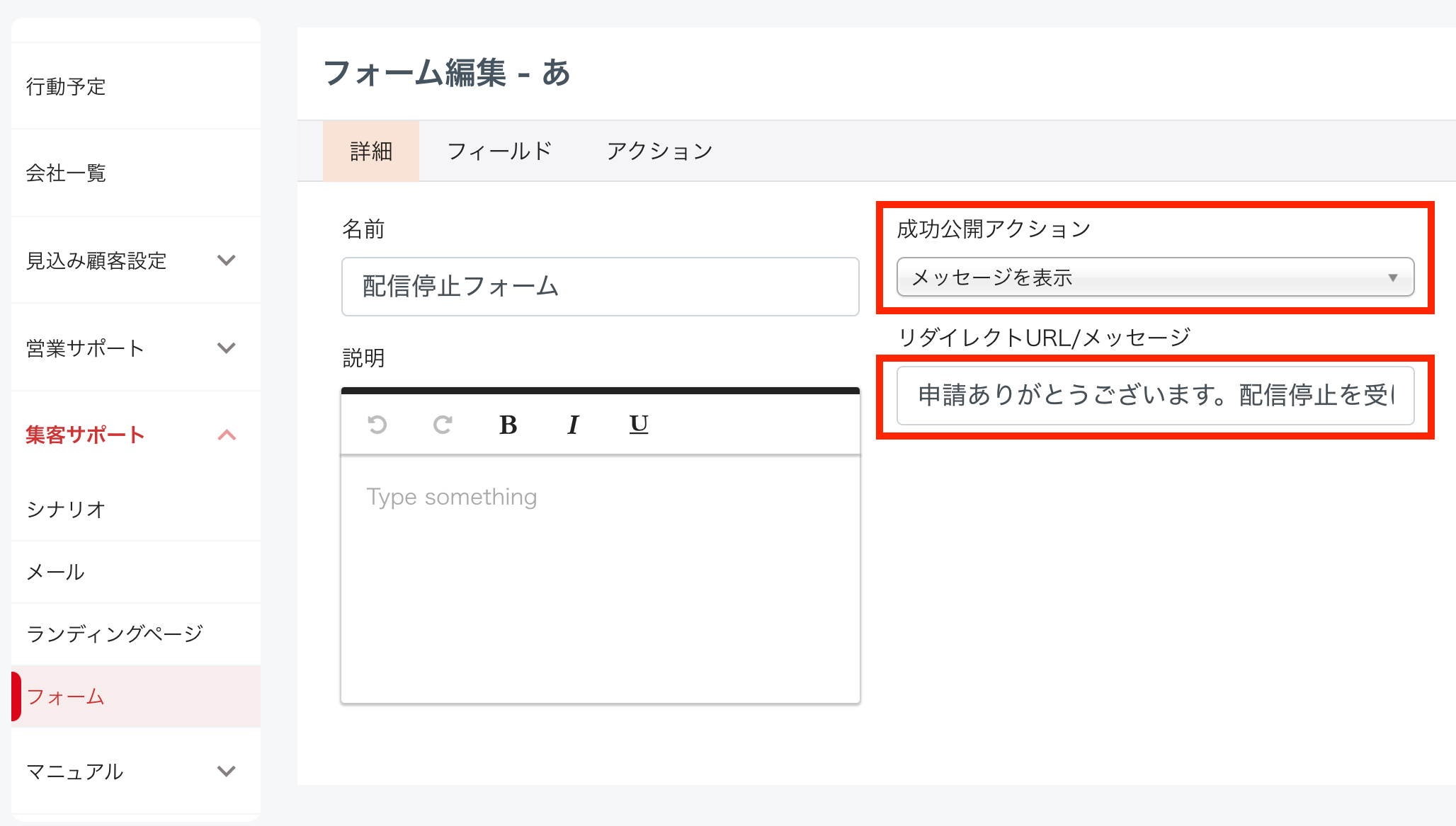
Task: Click the リダイレクトURL/メッセージ text field
Action: [x=1155, y=396]
